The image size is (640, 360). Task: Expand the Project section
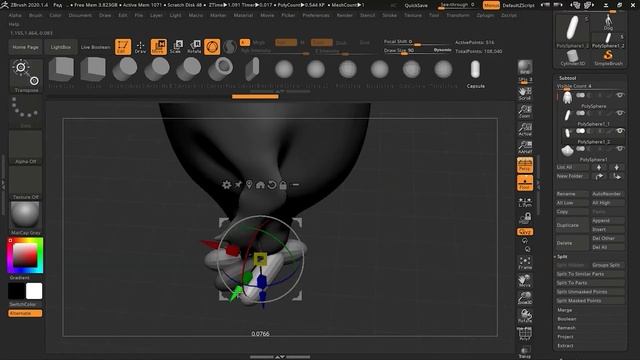565,337
